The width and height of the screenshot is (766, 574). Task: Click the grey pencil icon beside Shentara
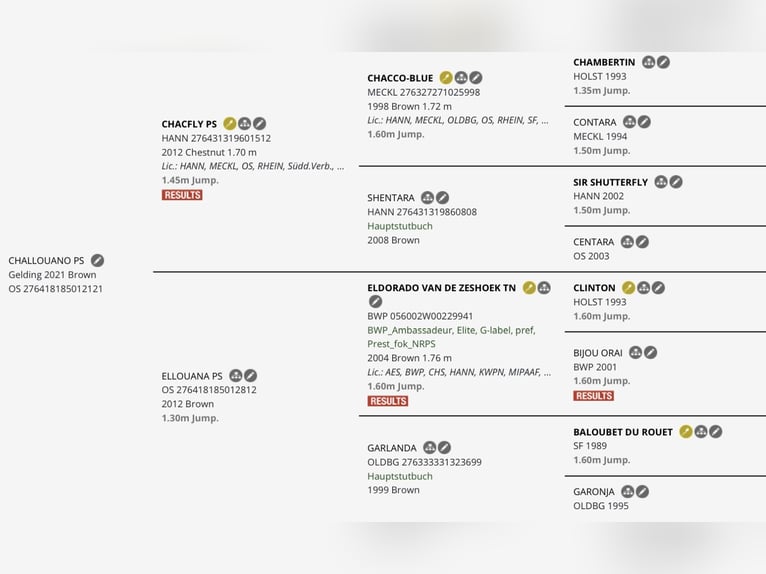point(443,198)
